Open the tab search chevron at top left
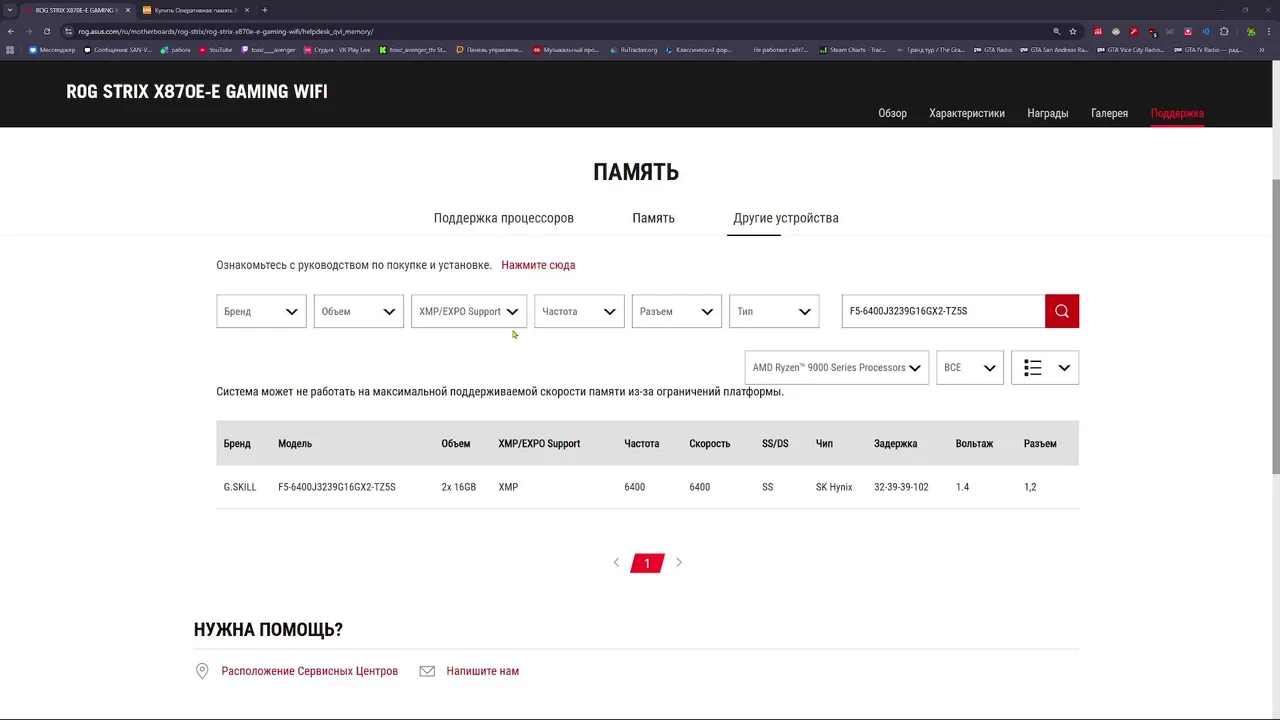 pos(10,10)
